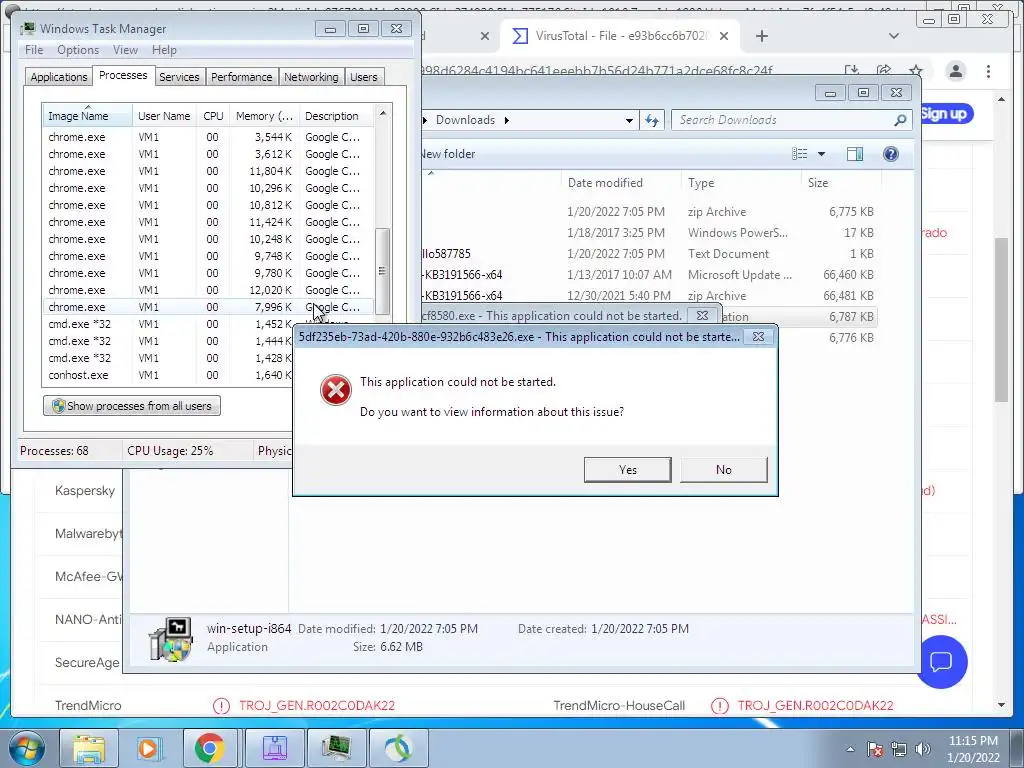Sort processes by CPU column
The width and height of the screenshot is (1024, 768).
tap(213, 116)
